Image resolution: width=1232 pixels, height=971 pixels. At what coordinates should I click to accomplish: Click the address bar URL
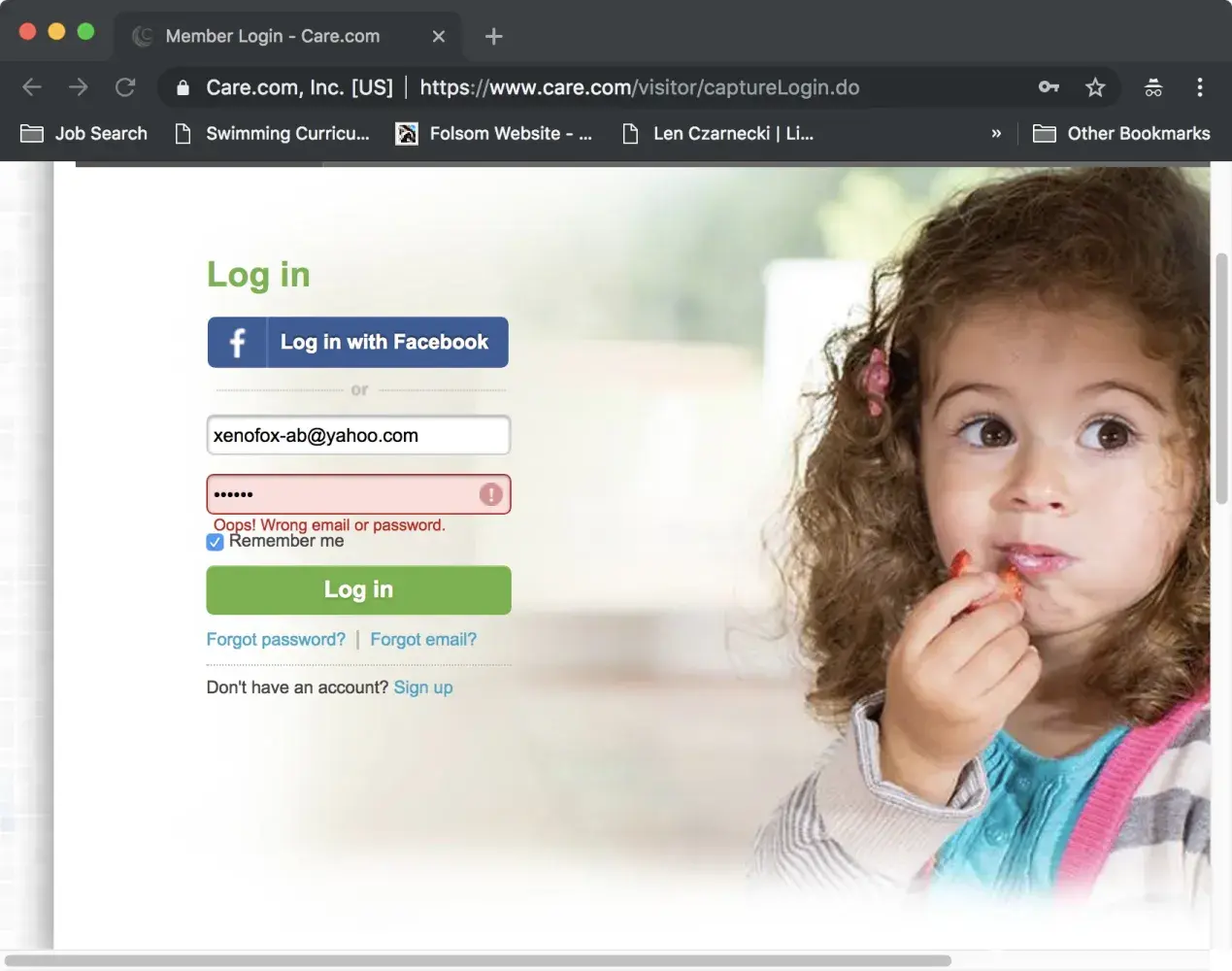640,87
